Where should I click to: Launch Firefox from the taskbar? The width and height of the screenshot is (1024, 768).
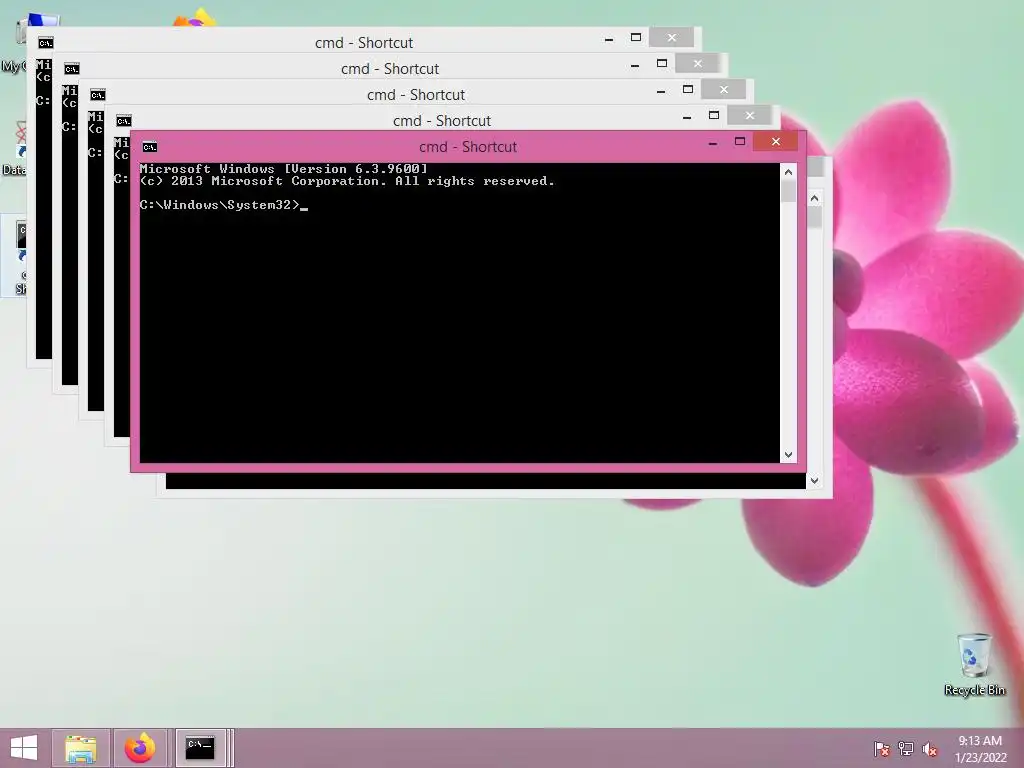[140, 748]
